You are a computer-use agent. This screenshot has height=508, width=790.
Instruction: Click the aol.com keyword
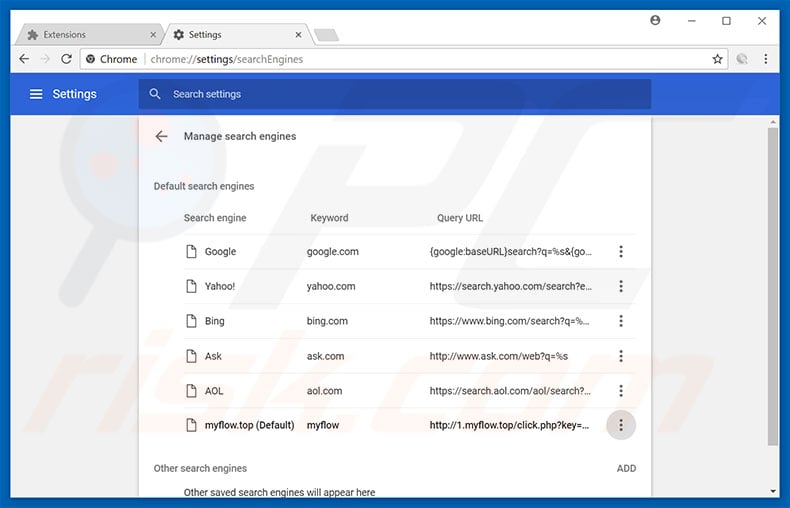(x=324, y=391)
